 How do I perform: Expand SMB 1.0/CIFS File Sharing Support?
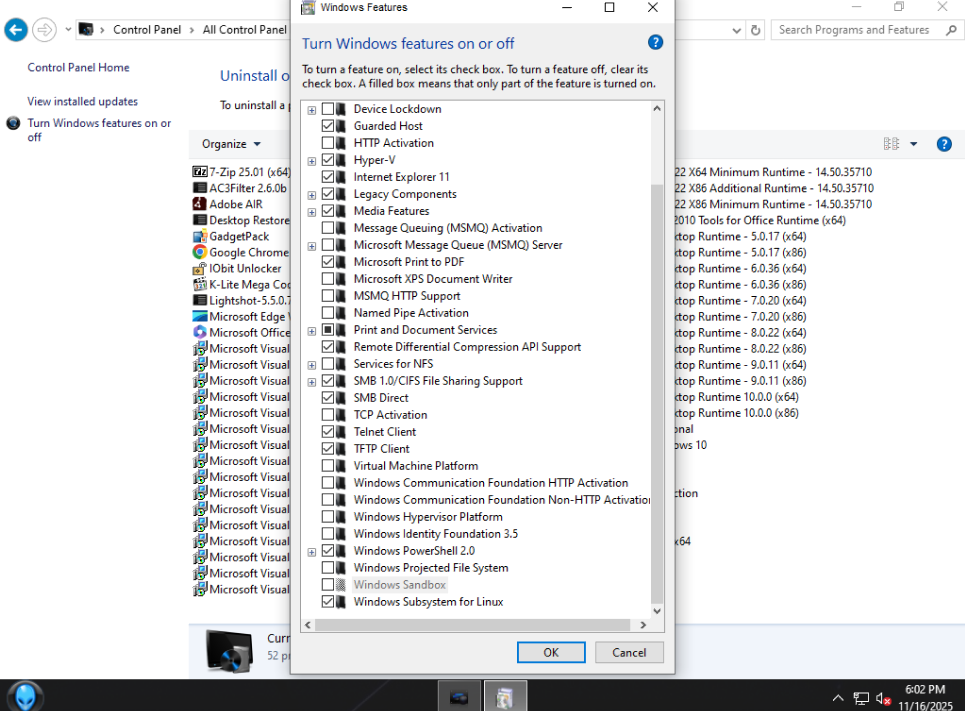[312, 382]
